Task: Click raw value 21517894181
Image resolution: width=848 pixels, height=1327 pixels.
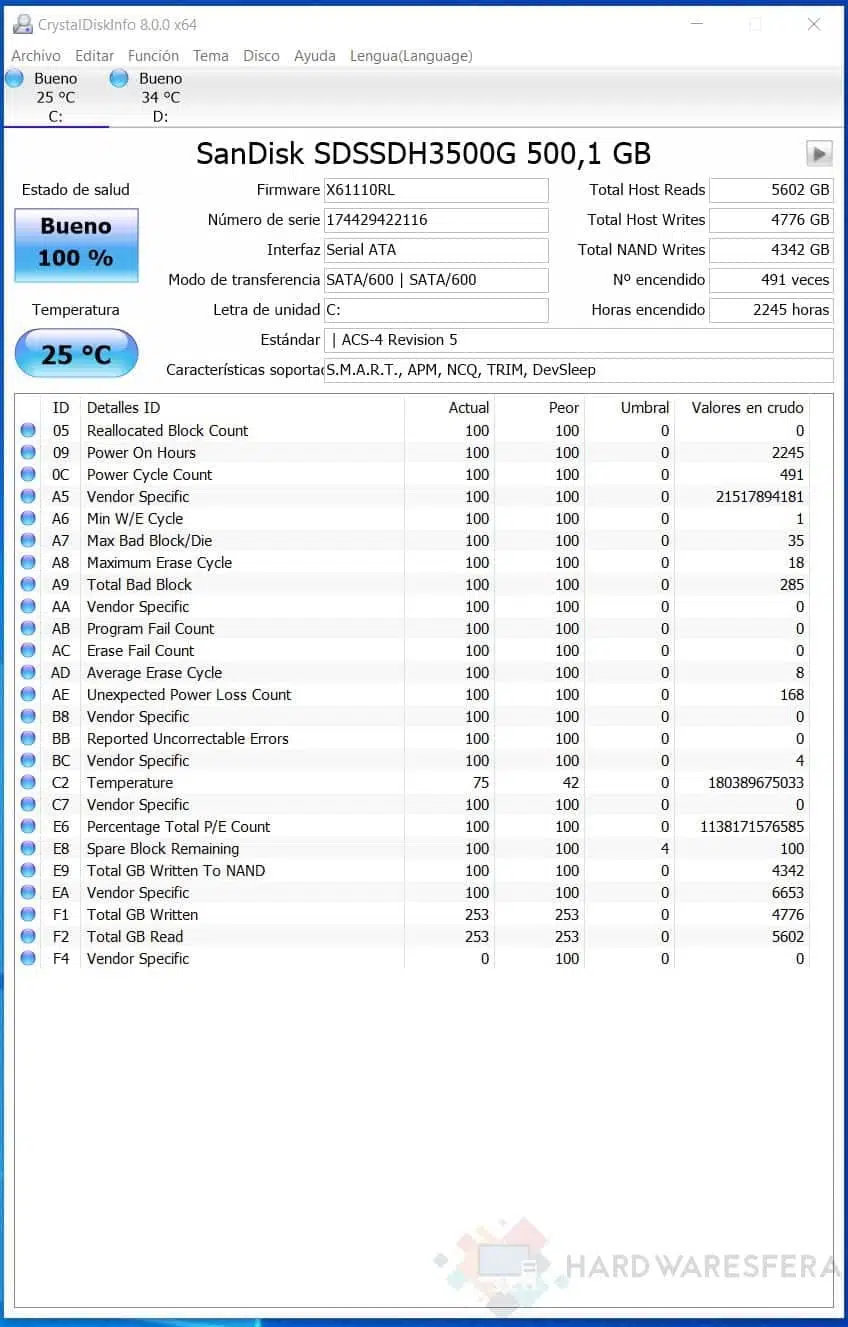Action: (760, 497)
